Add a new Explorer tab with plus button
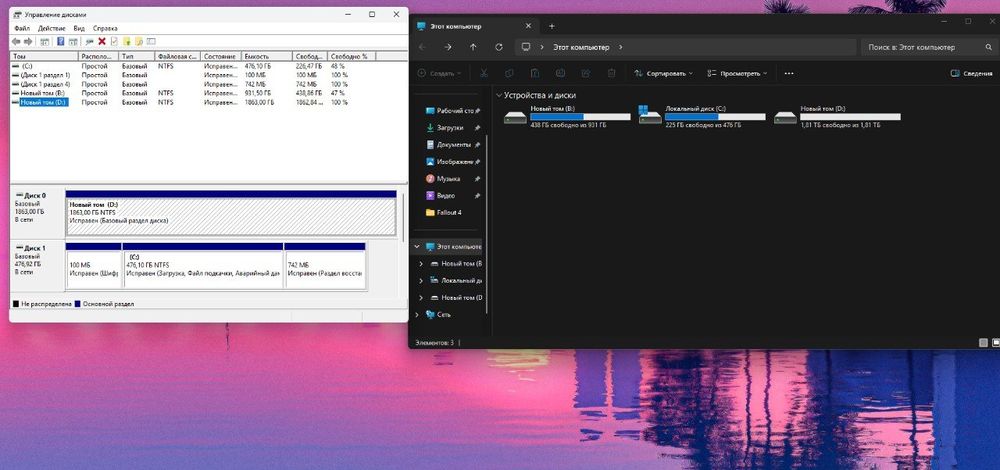 tap(552, 26)
